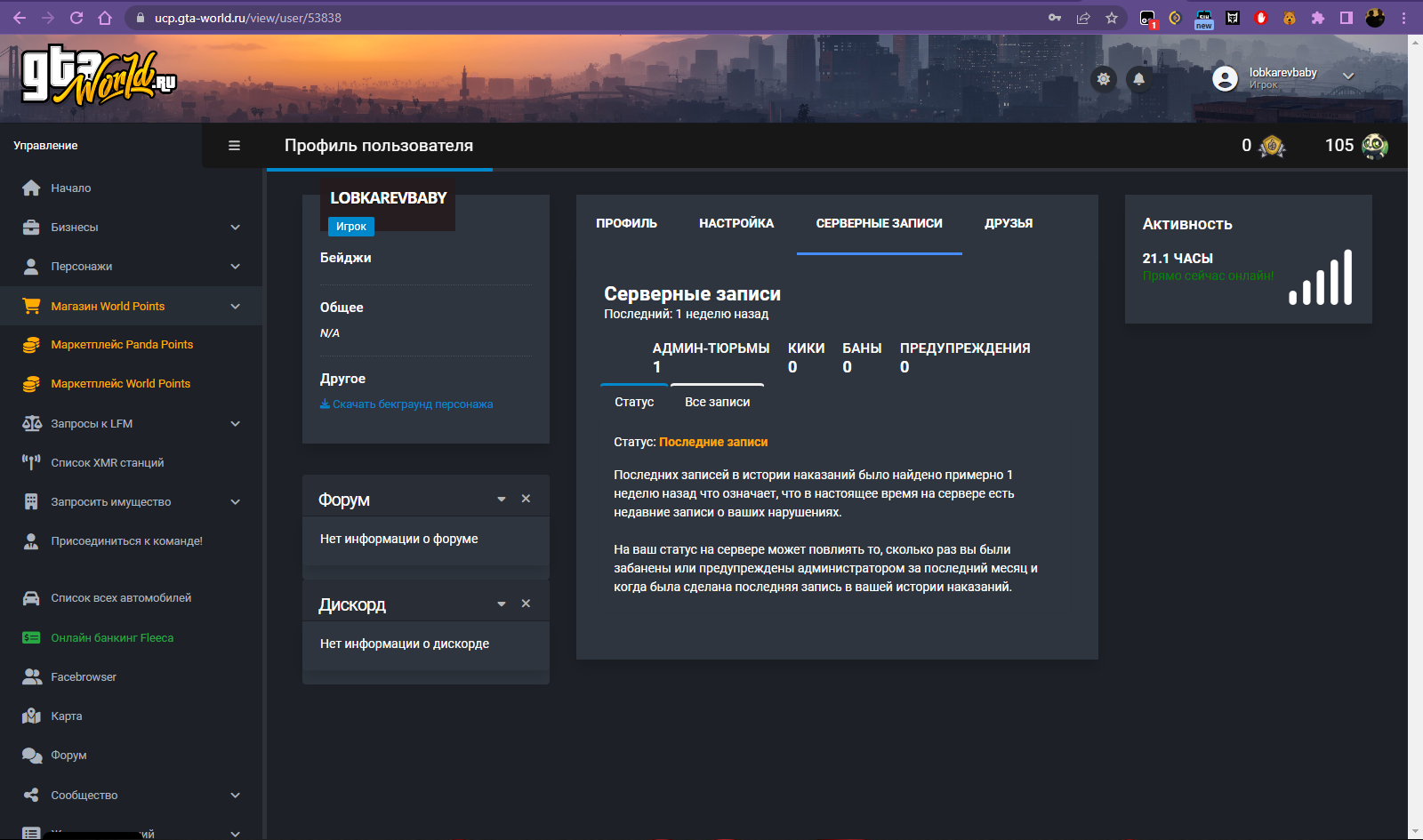Click the radio tower icon for XMR
The height and width of the screenshot is (840, 1423).
point(31,462)
